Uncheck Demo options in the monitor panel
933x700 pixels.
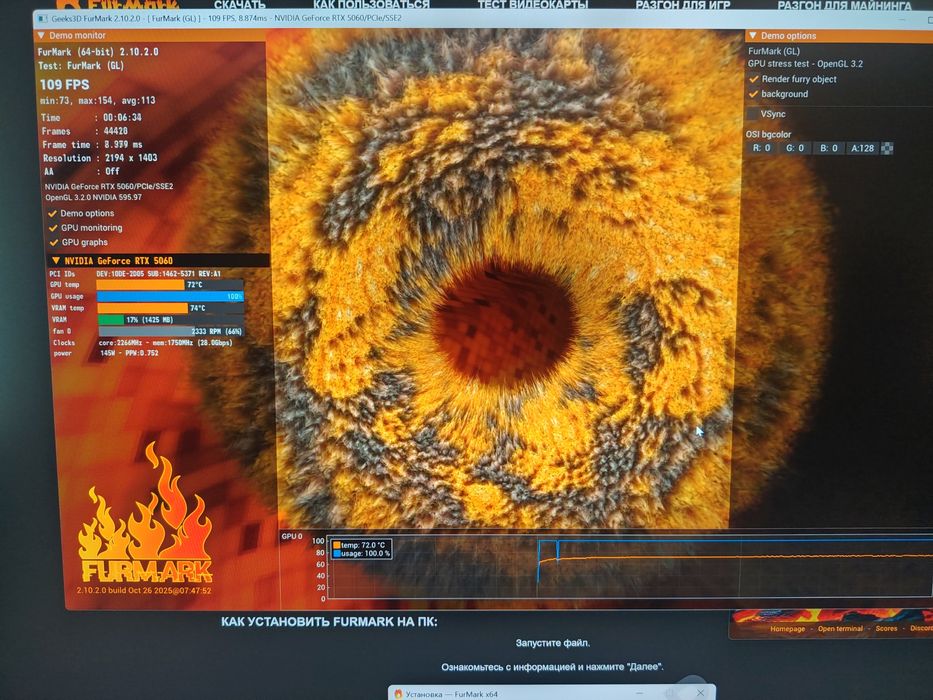(52, 213)
